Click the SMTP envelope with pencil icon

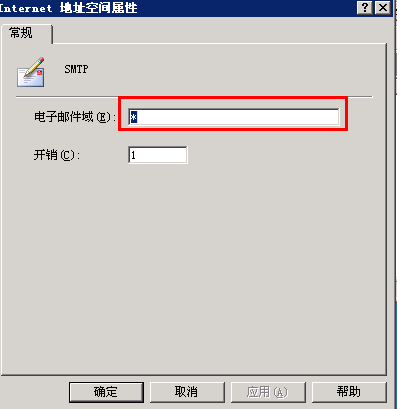31,72
